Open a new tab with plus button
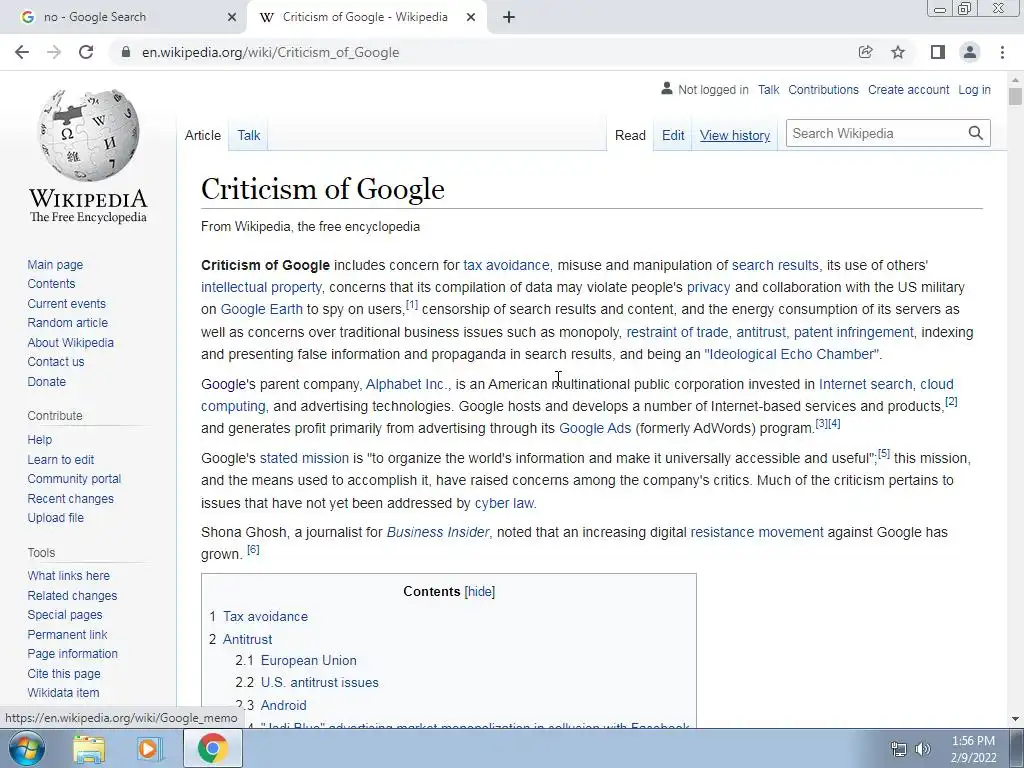1024x768 pixels. pyautogui.click(x=509, y=18)
